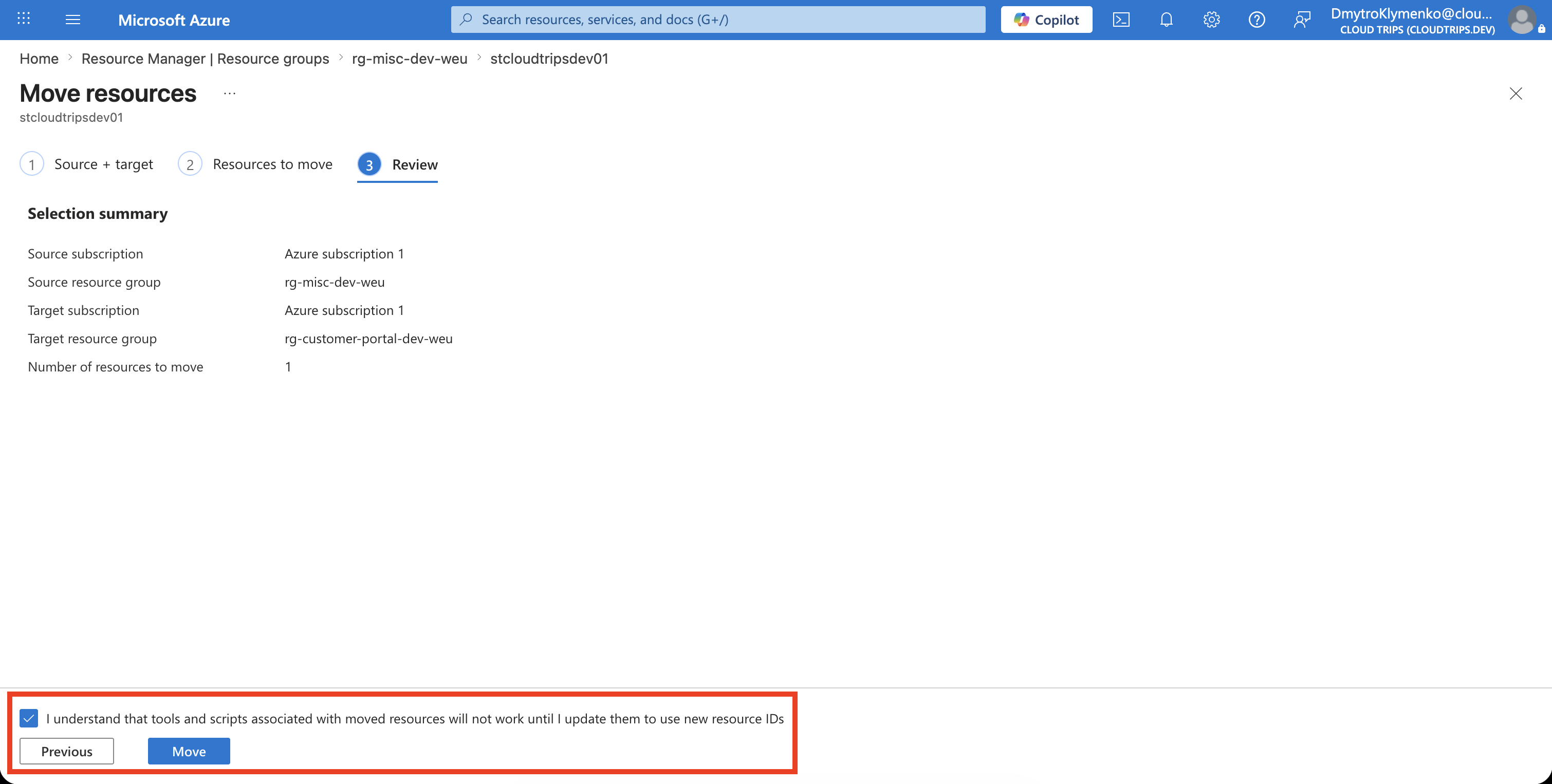The height and width of the screenshot is (784, 1552).
Task: Open the portal hamburger menu
Action: 73,20
